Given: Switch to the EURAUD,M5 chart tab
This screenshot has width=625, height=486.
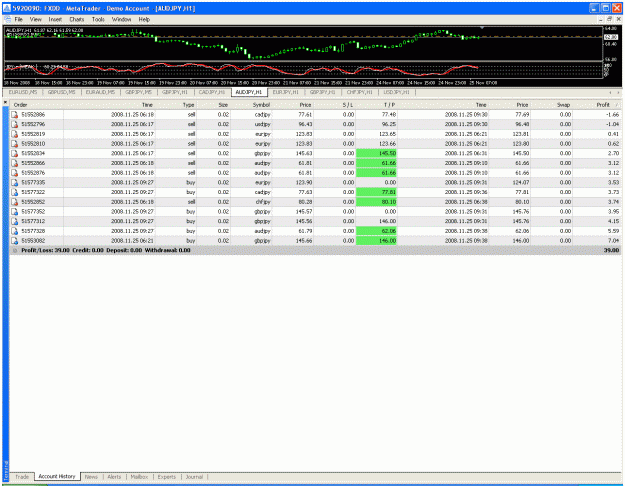Looking at the screenshot, I should coord(100,92).
